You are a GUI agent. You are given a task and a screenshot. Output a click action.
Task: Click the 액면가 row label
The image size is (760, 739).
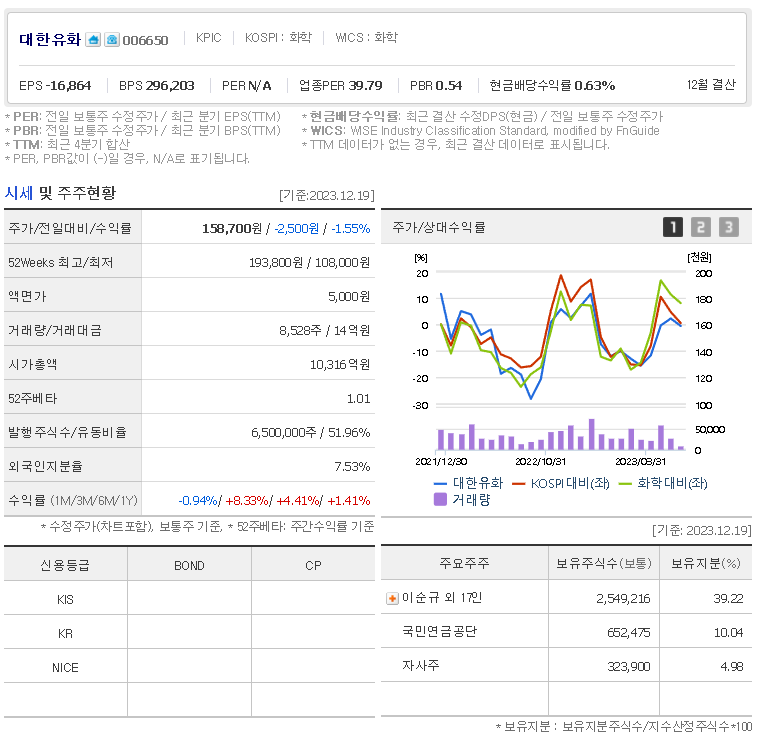tap(27, 297)
